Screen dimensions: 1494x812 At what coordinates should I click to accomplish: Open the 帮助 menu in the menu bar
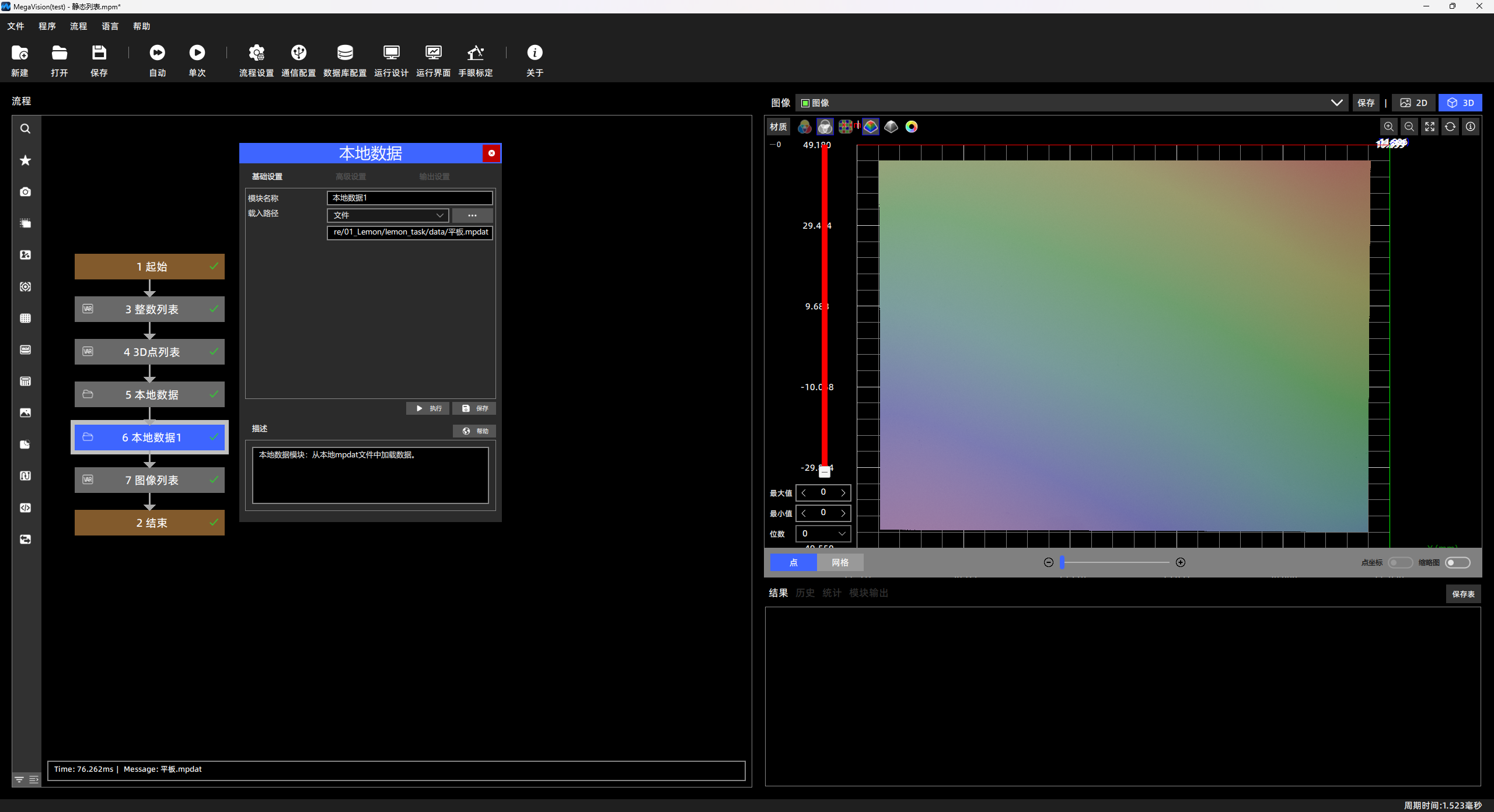[x=142, y=26]
